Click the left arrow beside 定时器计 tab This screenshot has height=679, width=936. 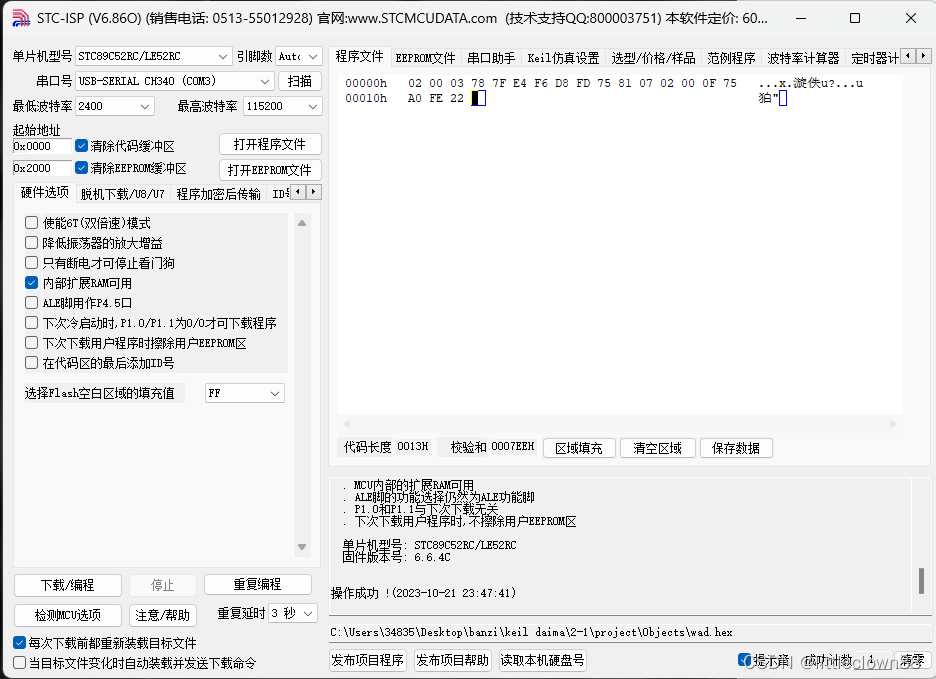click(908, 56)
